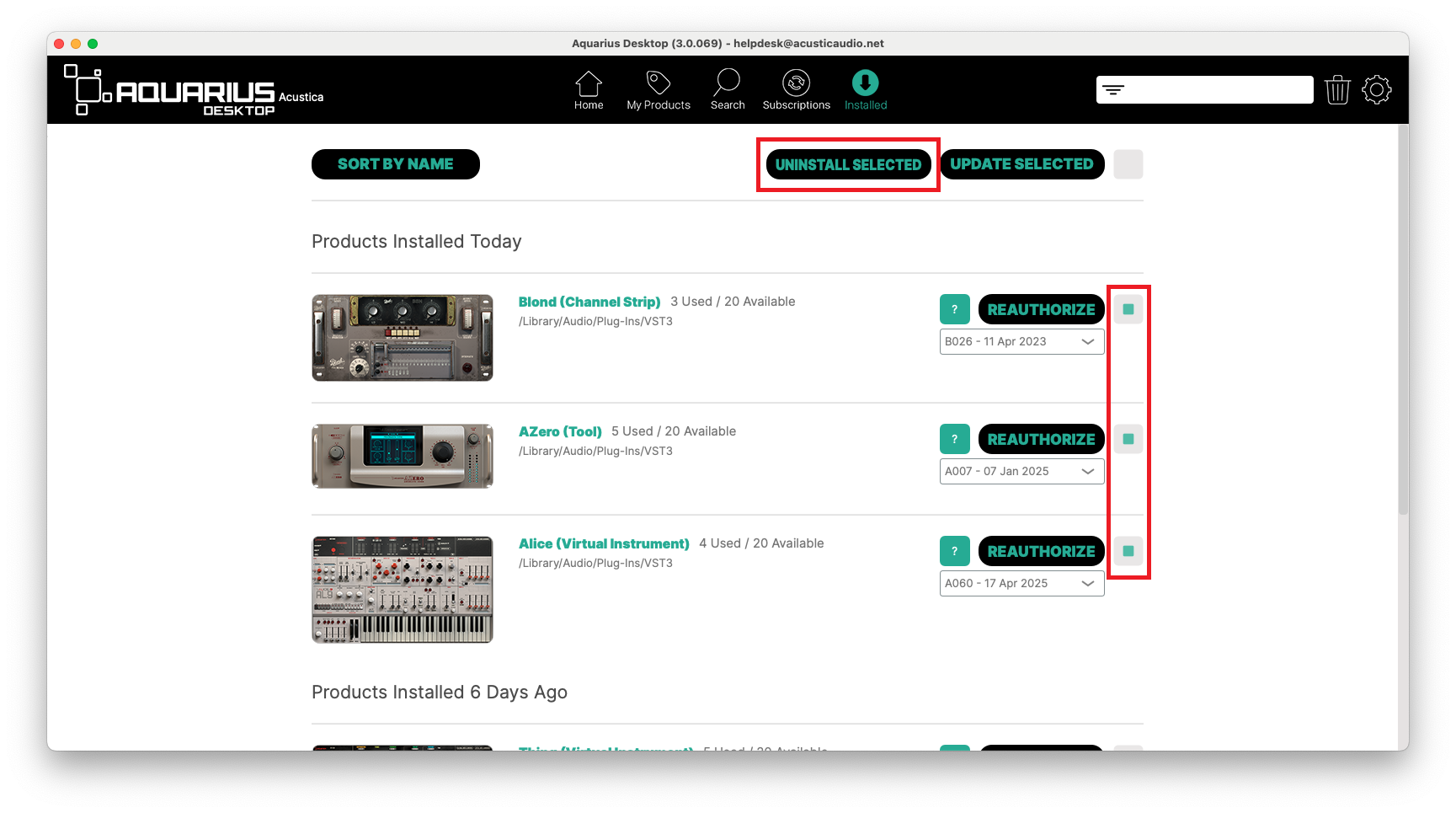Viewport: 1456px width, 813px height.
Task: Click Uninstall Selected button
Action: 848,165
